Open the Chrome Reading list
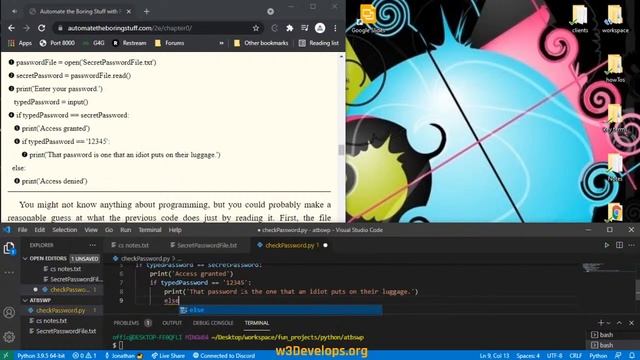Viewport: 640px width, 360px height. point(319,43)
